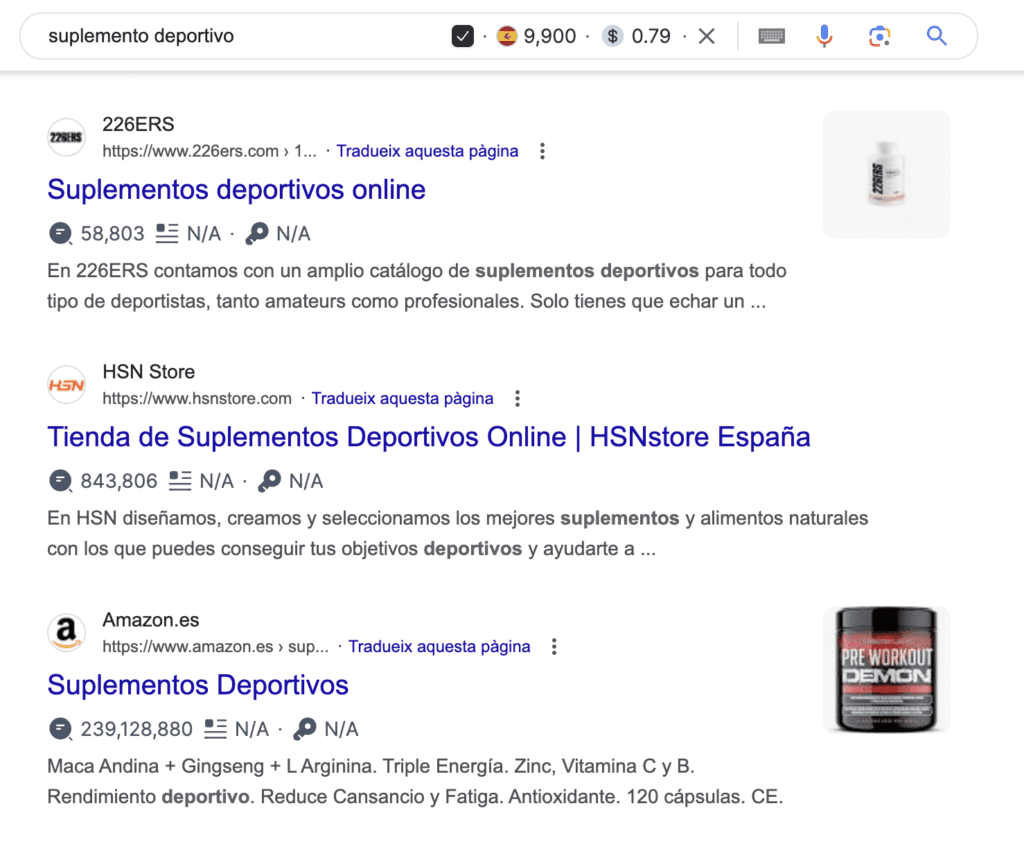Click the key icon in 226ERS metrics
Screen dimensions: 1024x851
coord(257,233)
